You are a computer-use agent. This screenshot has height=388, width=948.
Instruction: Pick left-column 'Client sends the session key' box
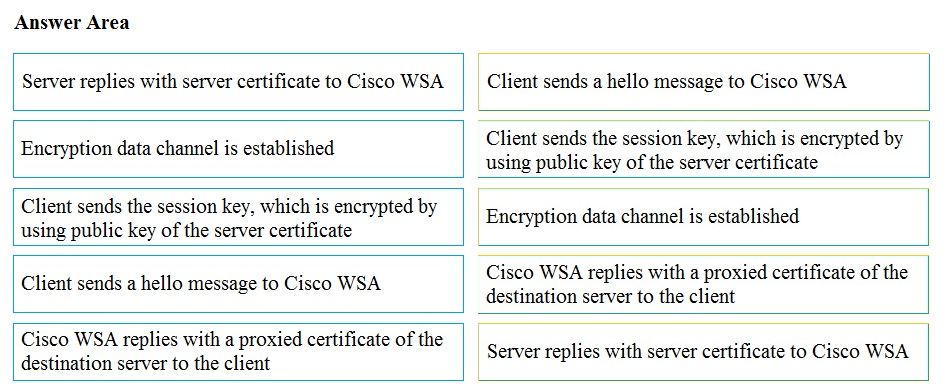(238, 217)
